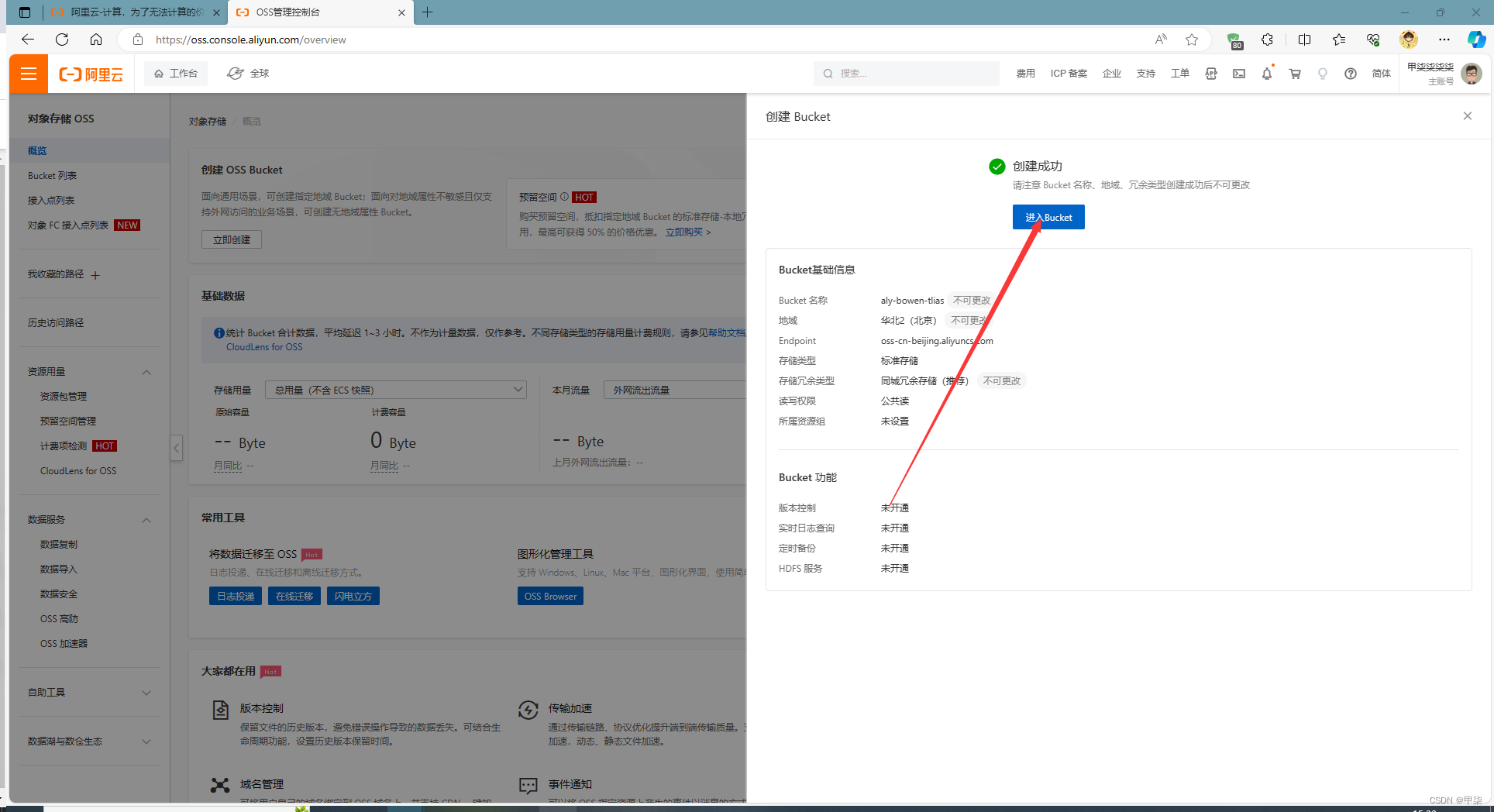Open the help question mark icon
Screen dimensions: 1494x812
click(x=1351, y=74)
